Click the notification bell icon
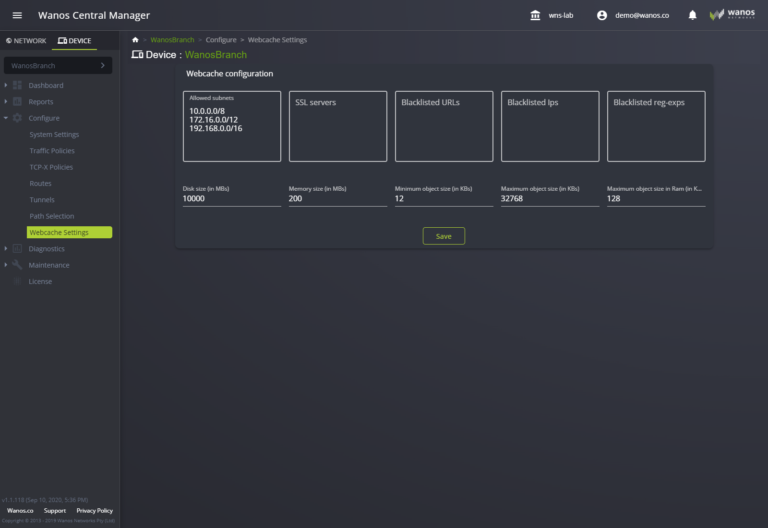The image size is (768, 528). 692,15
